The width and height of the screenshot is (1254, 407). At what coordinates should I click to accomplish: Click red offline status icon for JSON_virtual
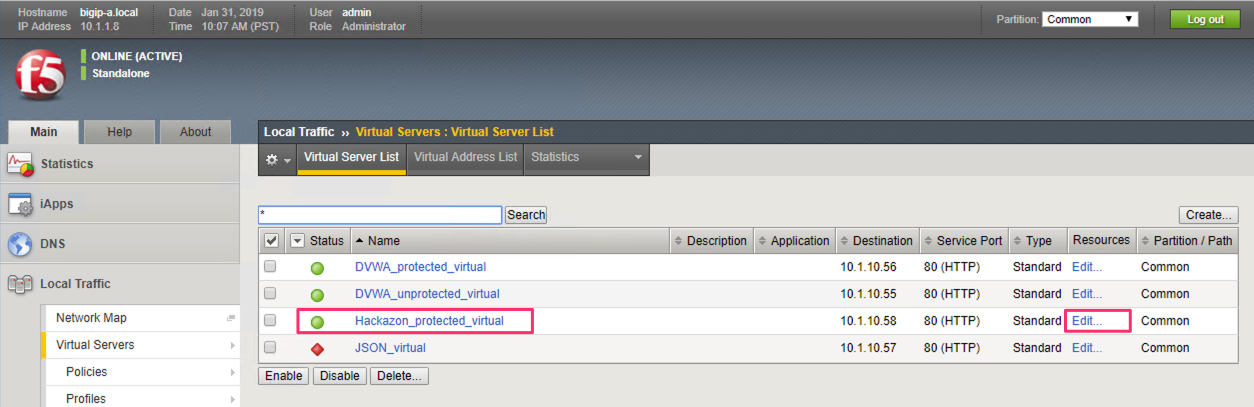(318, 348)
